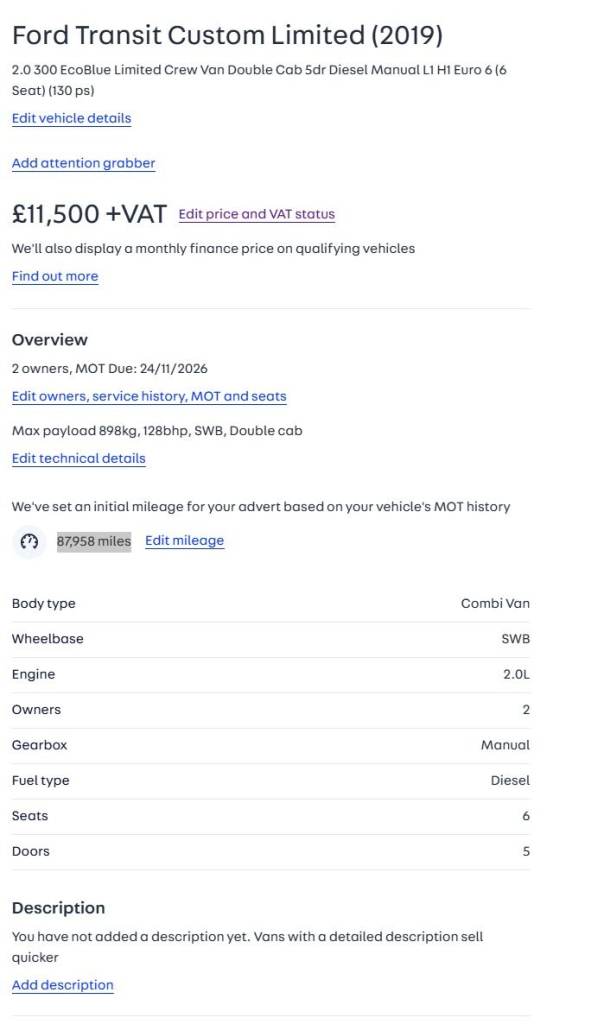Click the Overview section heading
This screenshot has height=1024, width=604.
[50, 339]
